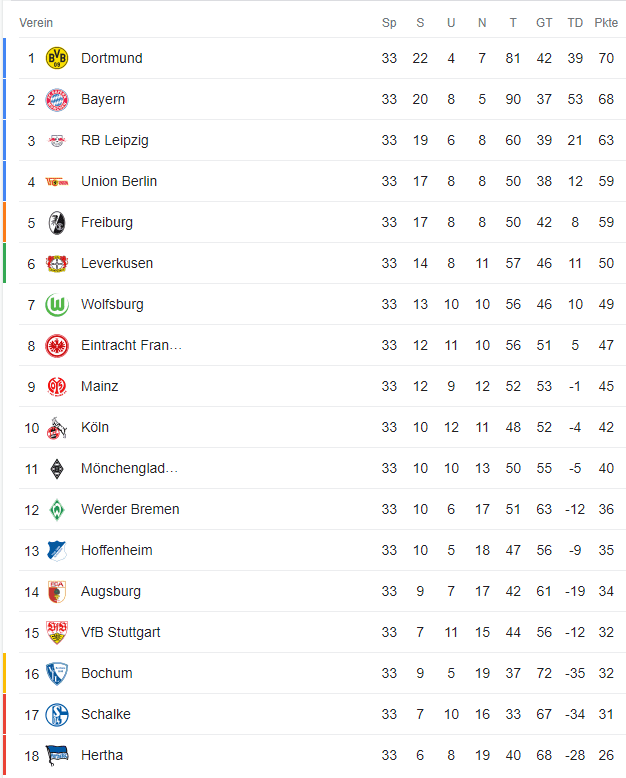Click the Bayern club logo
The width and height of the screenshot is (626, 778).
point(57,100)
